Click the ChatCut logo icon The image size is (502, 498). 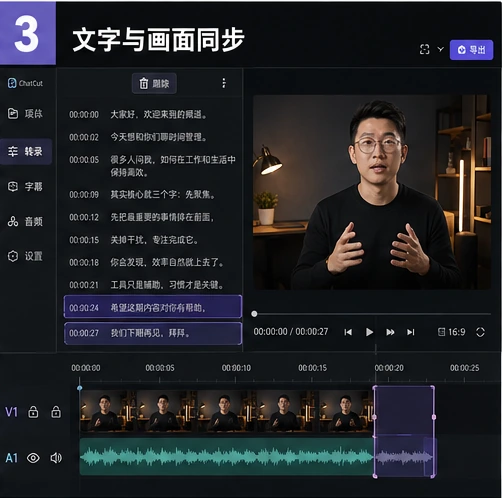pyautogui.click(x=12, y=83)
